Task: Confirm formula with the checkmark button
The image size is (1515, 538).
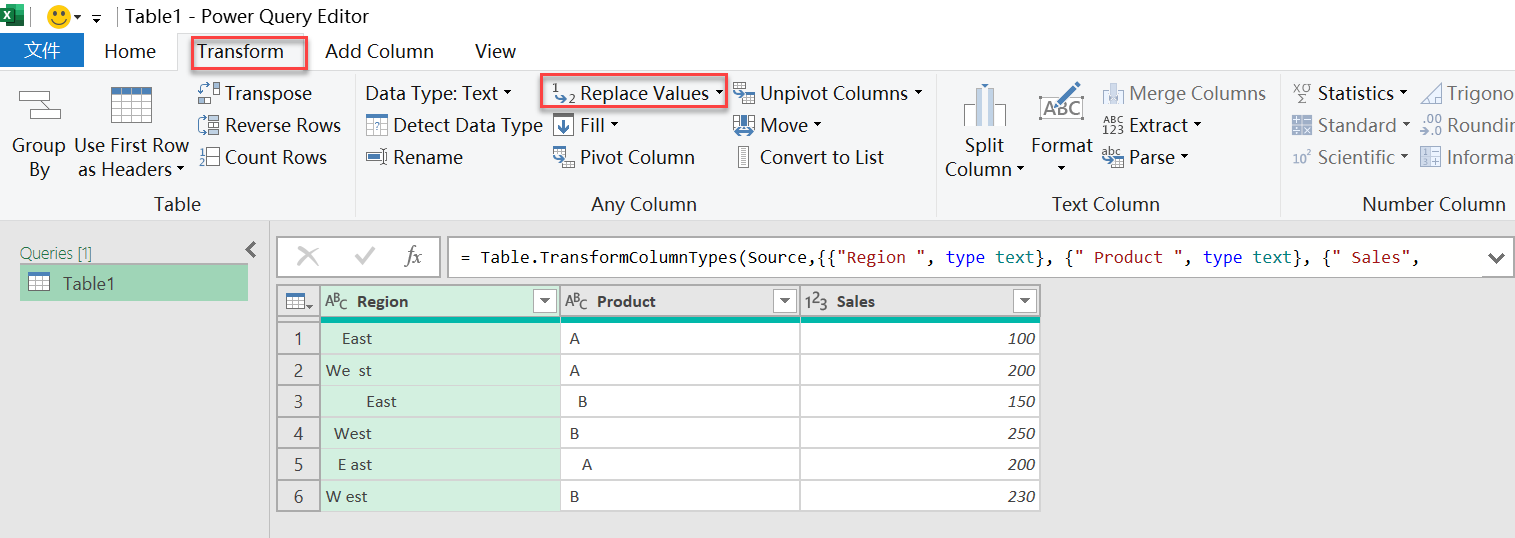Action: [364, 257]
